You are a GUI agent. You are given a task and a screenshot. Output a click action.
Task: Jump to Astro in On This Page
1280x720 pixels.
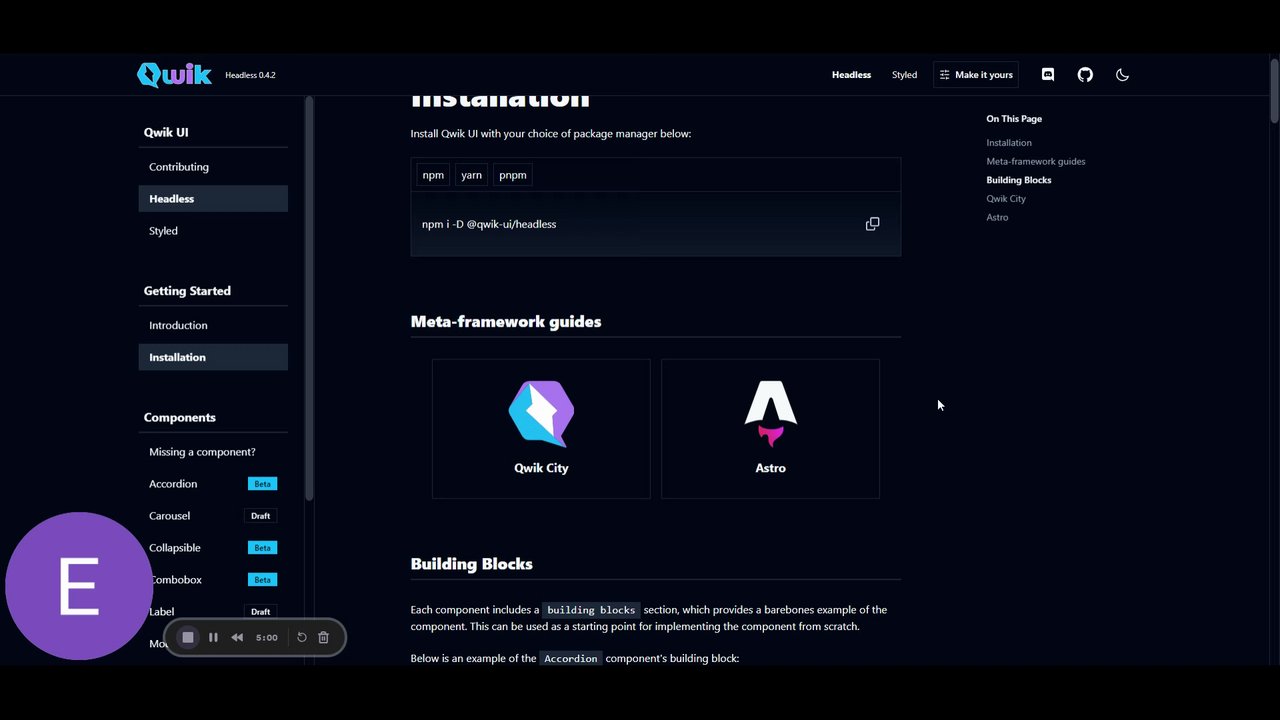997,217
